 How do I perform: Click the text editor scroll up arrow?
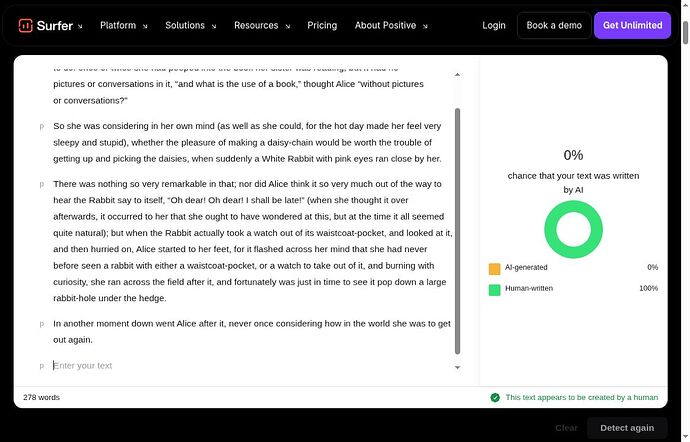457,75
